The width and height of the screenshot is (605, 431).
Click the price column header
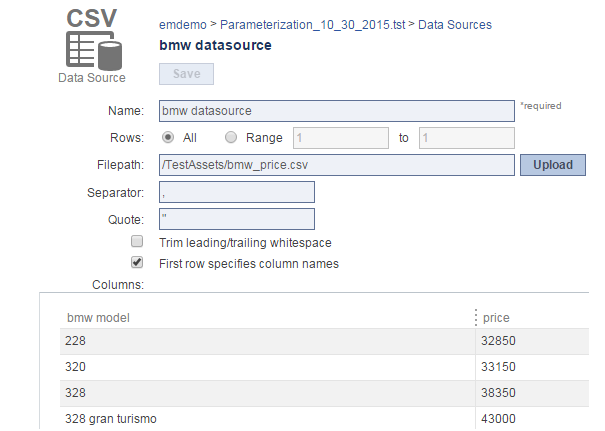point(496,318)
